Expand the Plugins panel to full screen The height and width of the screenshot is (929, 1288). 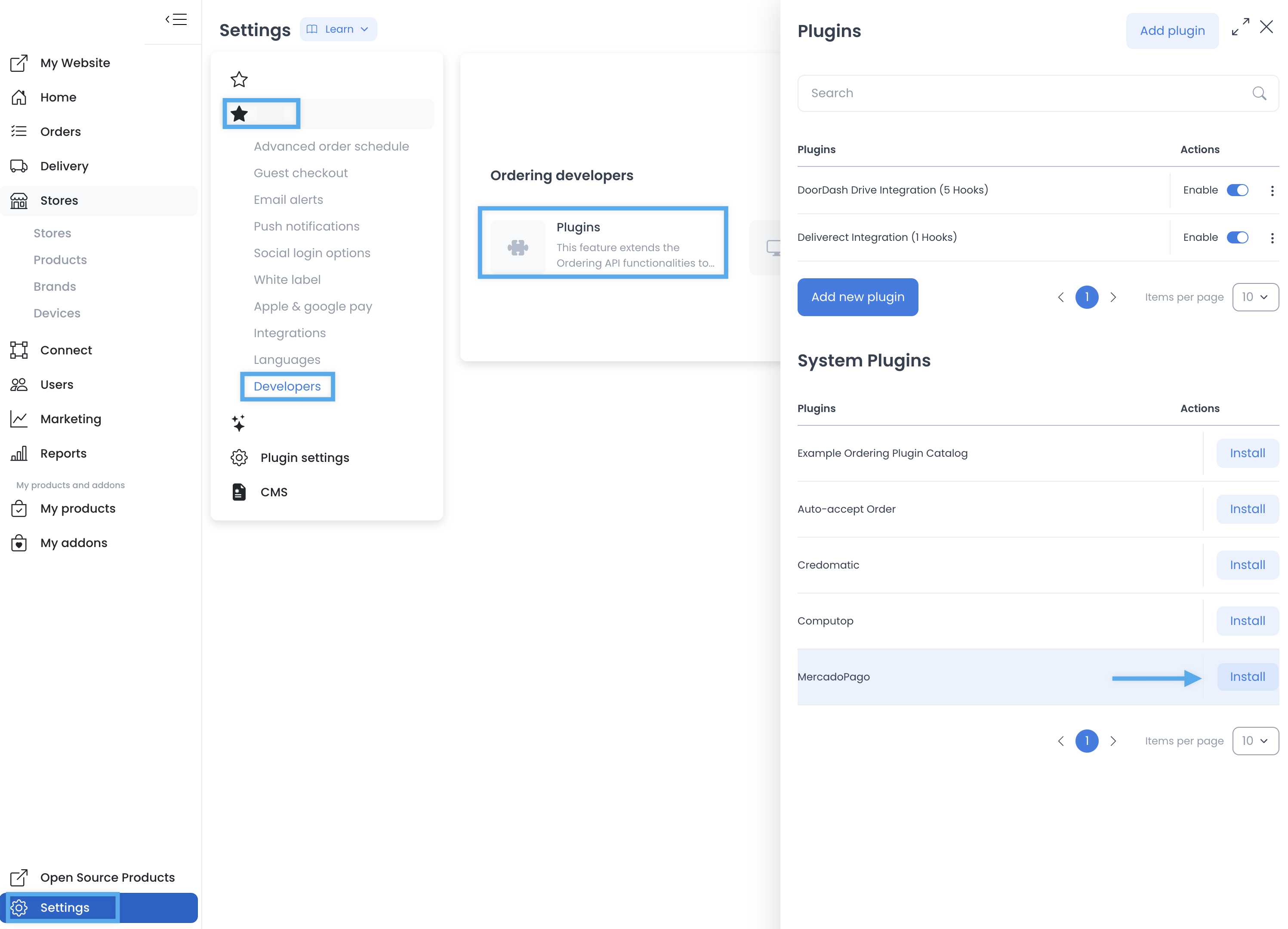1240,27
